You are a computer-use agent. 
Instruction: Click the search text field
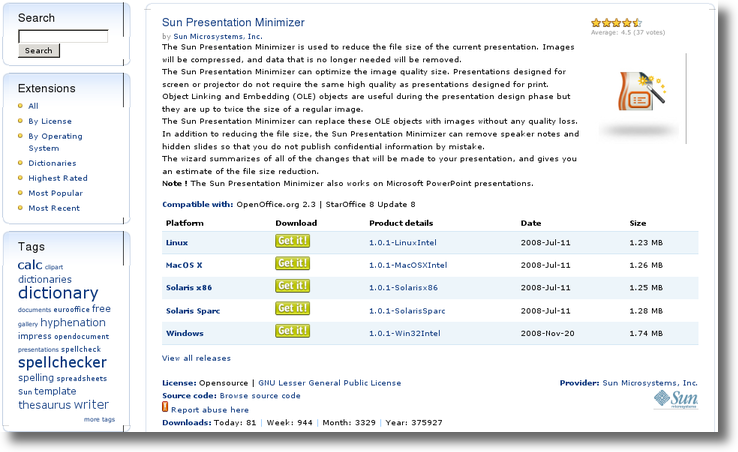(x=63, y=36)
